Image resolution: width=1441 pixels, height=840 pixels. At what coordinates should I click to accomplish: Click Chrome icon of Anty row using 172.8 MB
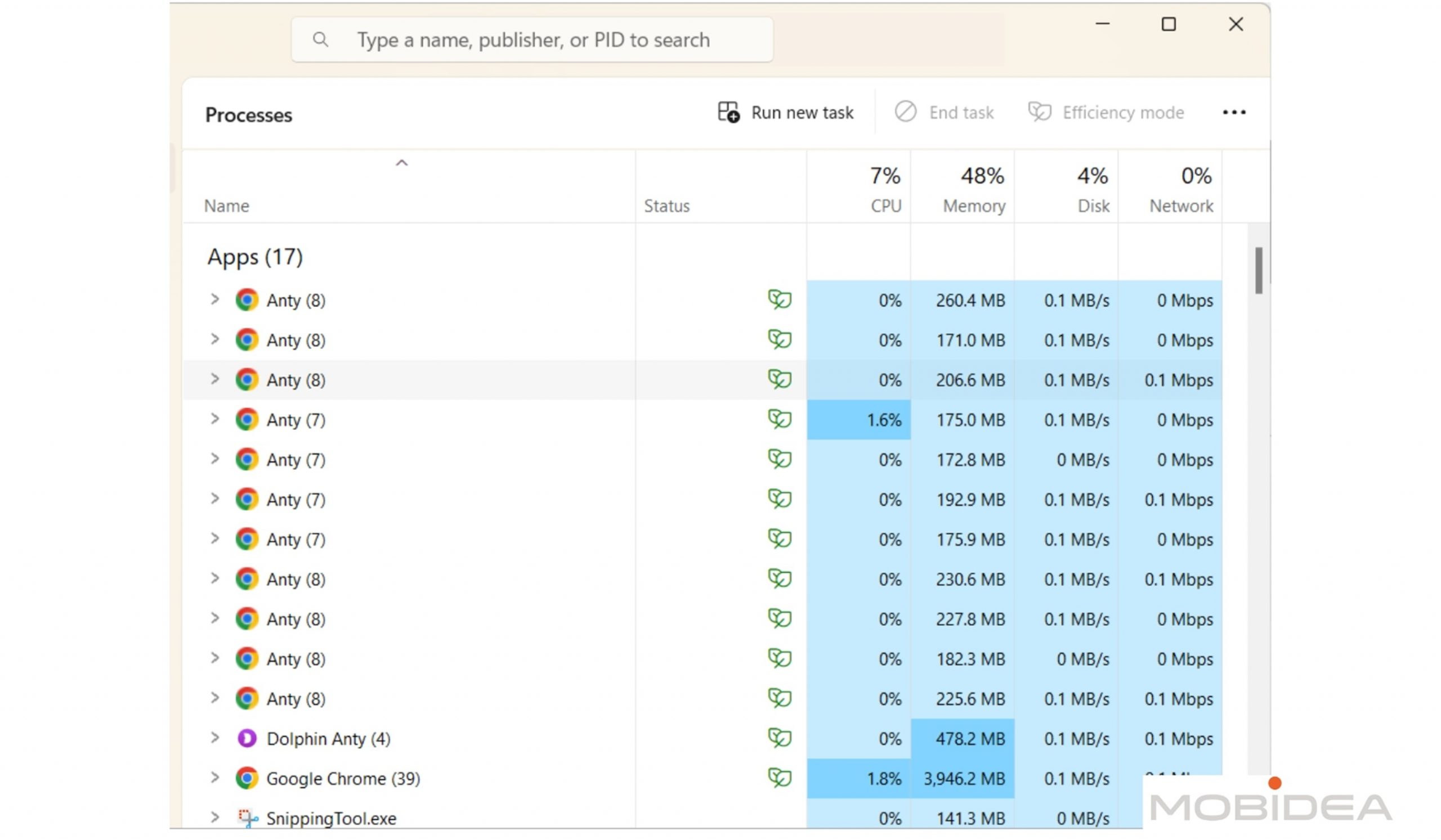click(x=247, y=460)
